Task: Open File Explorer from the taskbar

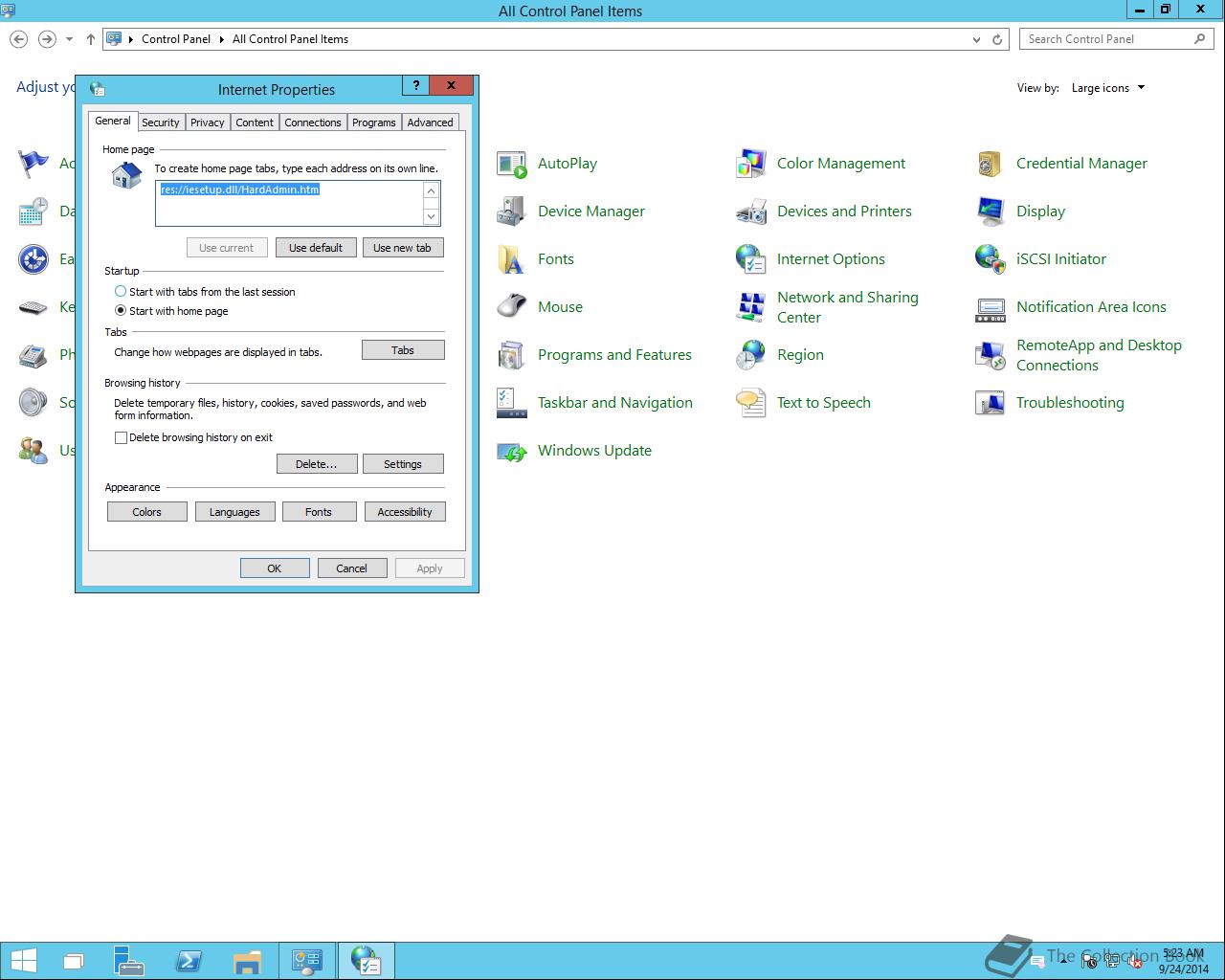Action: pyautogui.click(x=247, y=961)
